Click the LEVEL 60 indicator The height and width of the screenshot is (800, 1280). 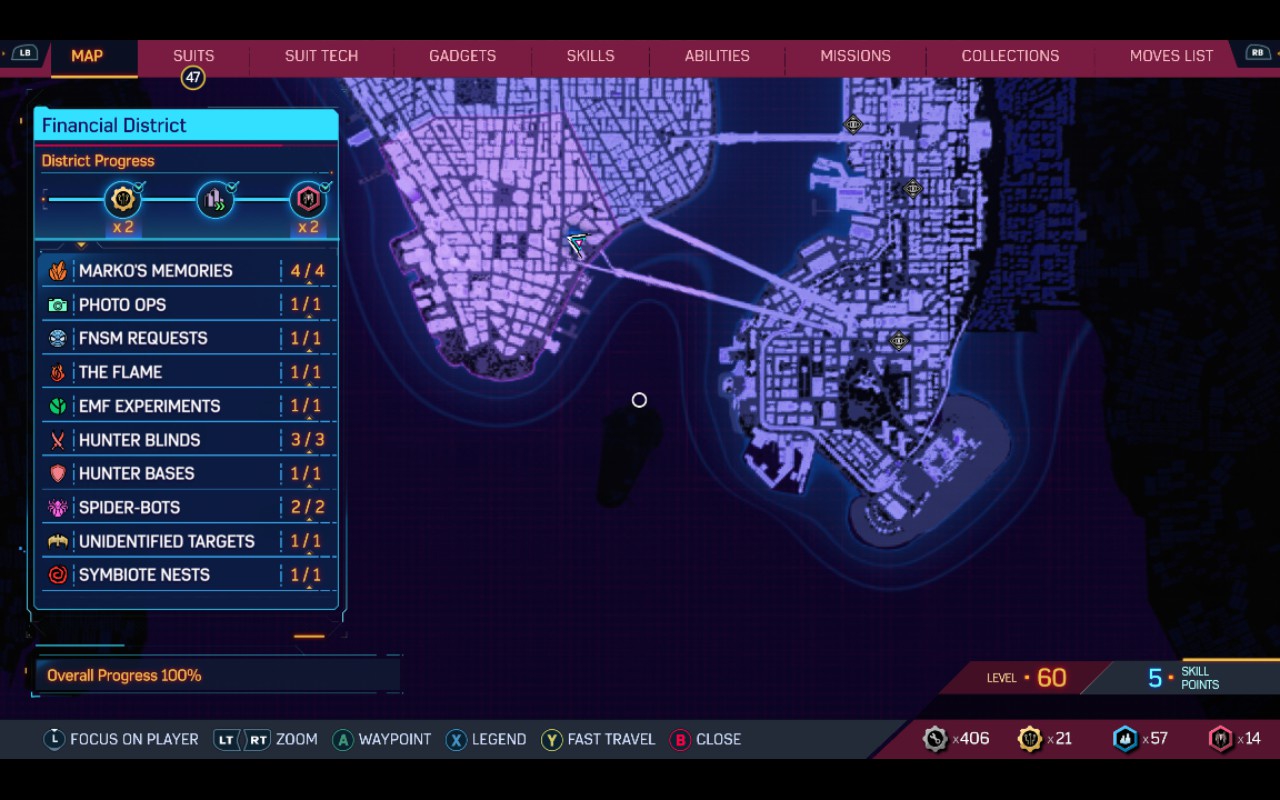1026,677
